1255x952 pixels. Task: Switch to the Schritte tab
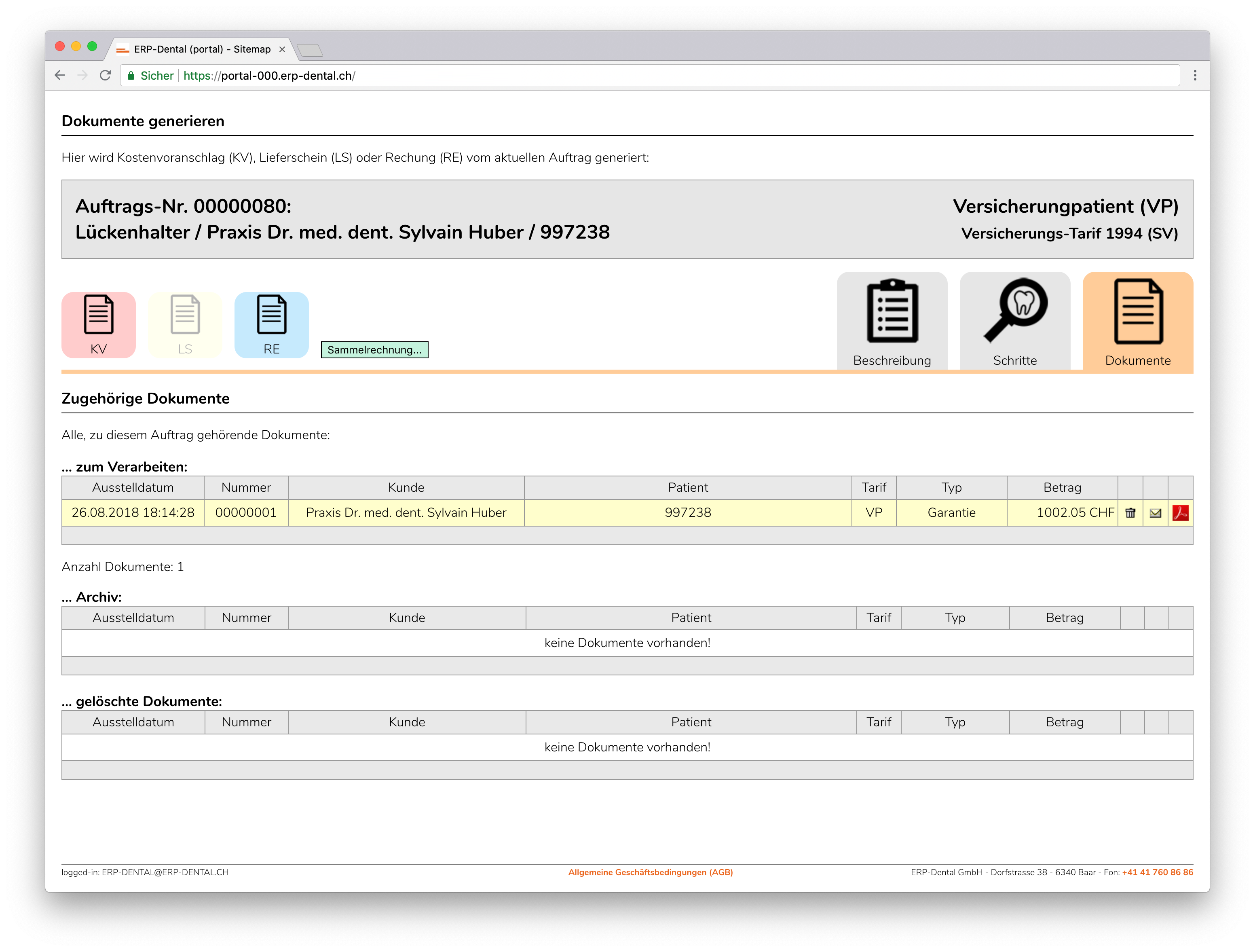tap(1015, 322)
